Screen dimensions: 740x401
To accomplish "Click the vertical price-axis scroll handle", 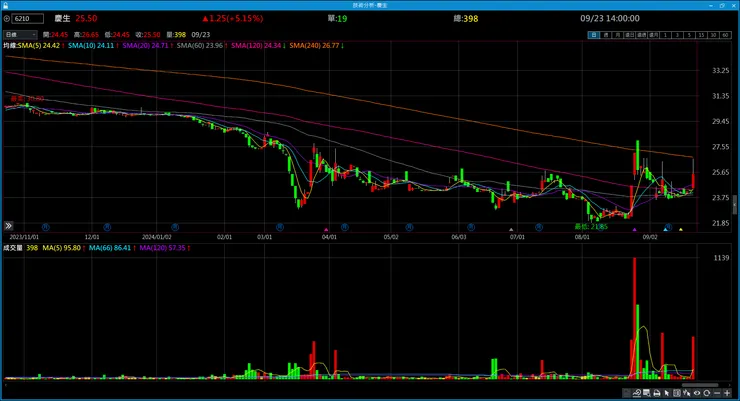I will click(x=734, y=205).
